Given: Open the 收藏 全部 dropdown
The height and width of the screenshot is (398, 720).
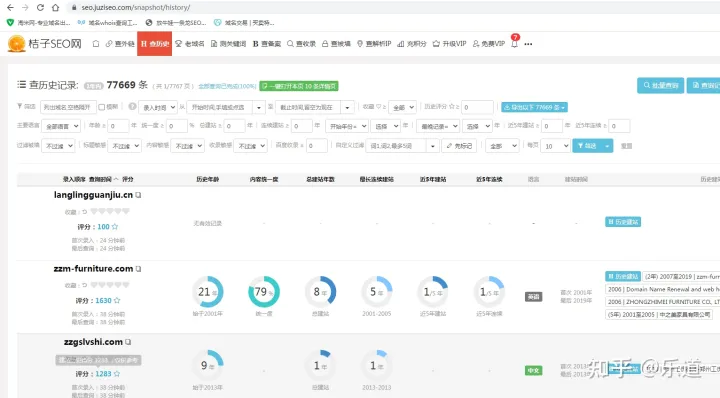Looking at the screenshot, I should coord(403,107).
